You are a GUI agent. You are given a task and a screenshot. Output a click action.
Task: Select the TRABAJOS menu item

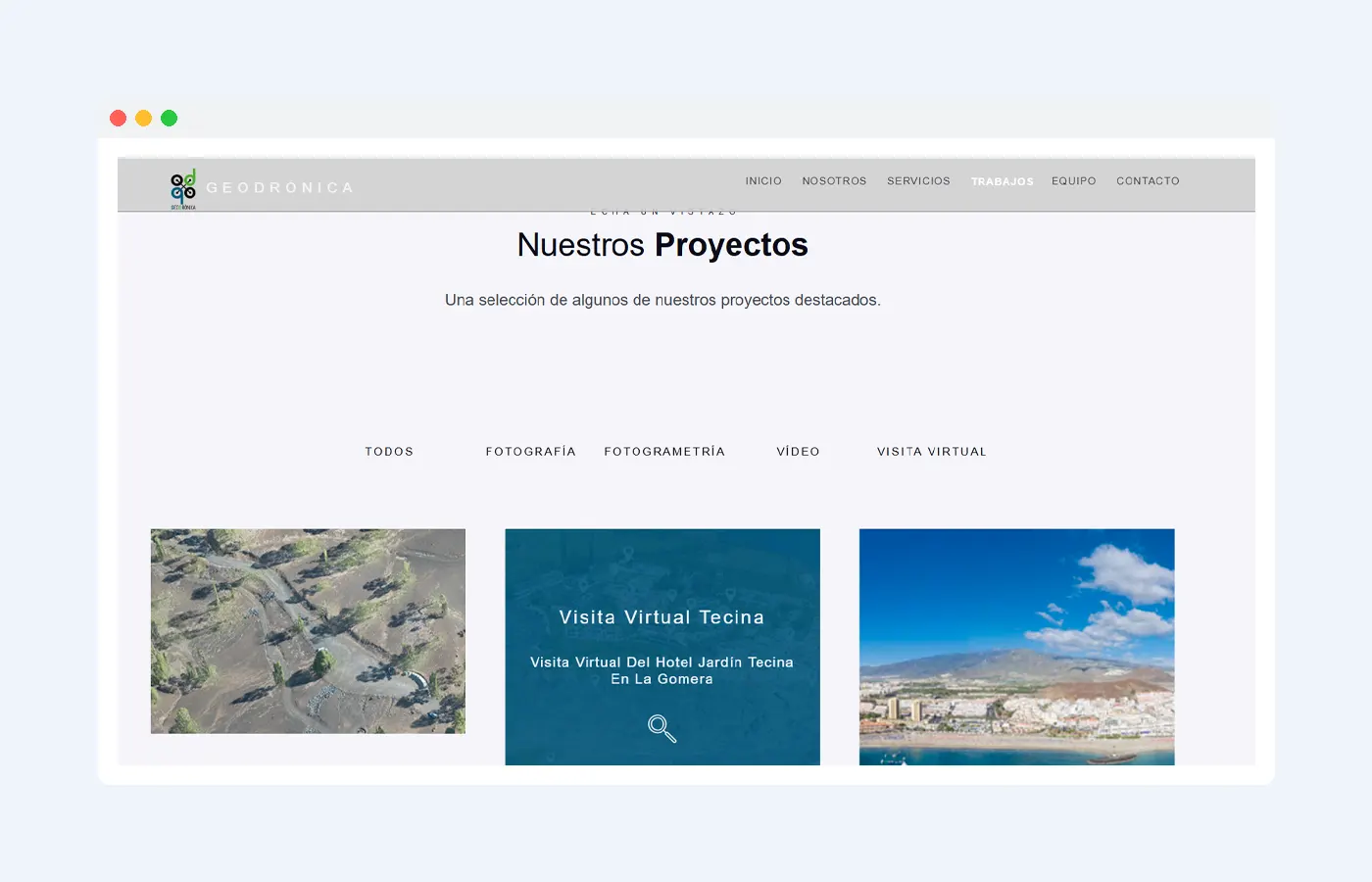(x=1002, y=181)
